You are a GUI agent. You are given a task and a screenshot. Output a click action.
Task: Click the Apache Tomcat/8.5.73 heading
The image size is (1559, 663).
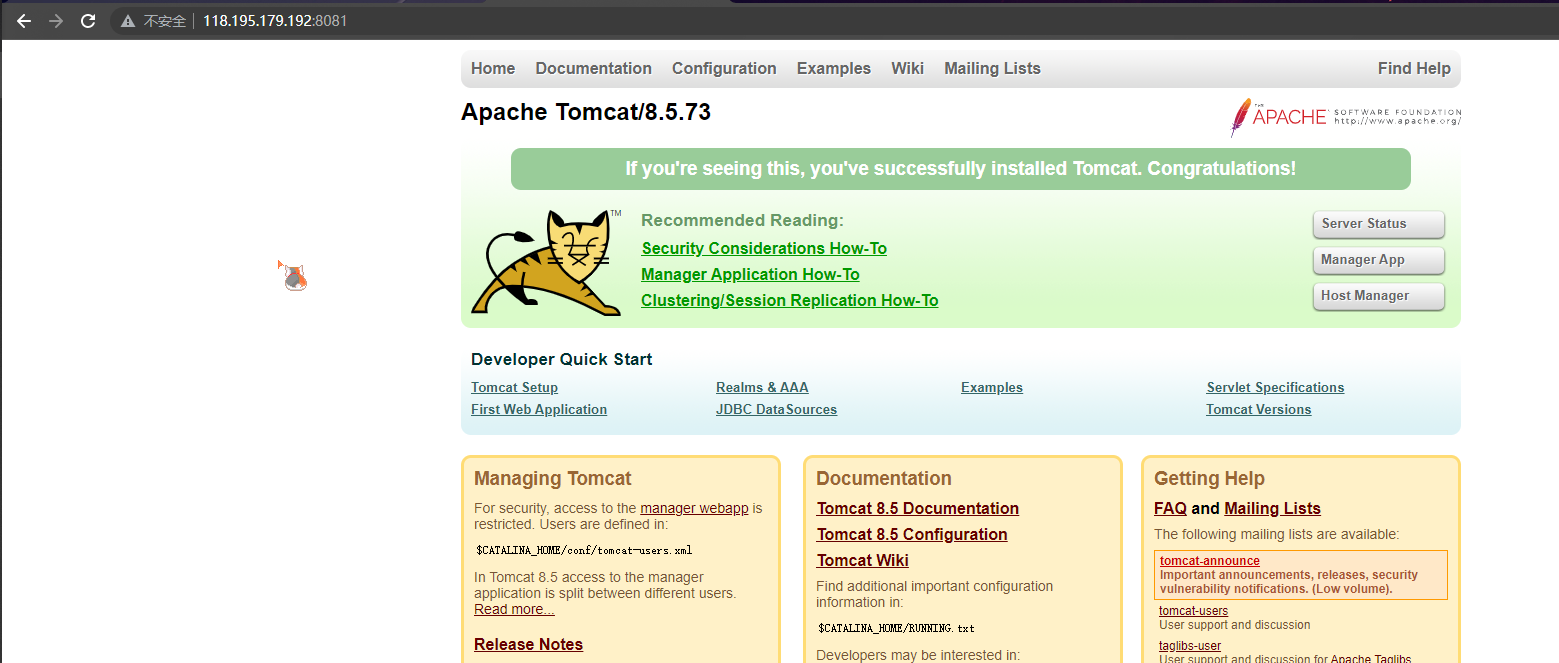(586, 112)
